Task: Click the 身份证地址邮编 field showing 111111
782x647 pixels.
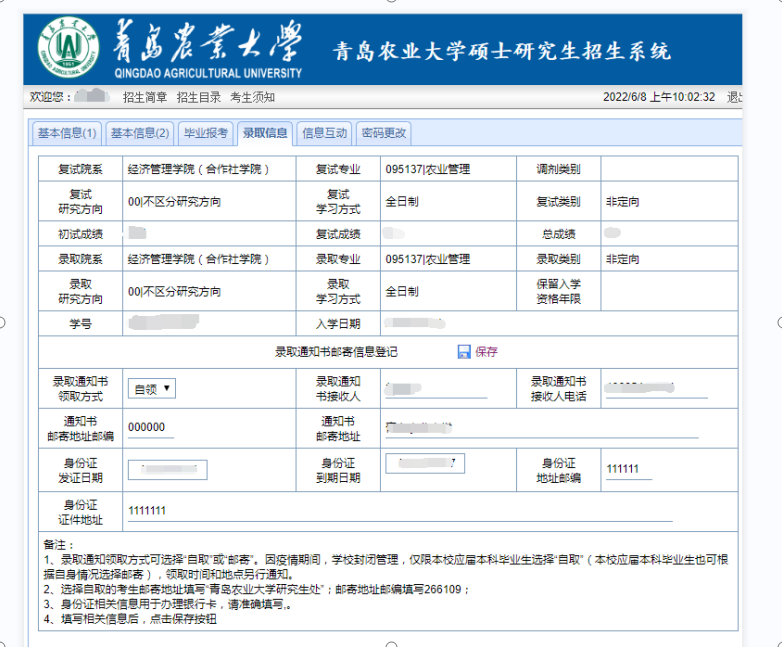Action: coord(628,470)
